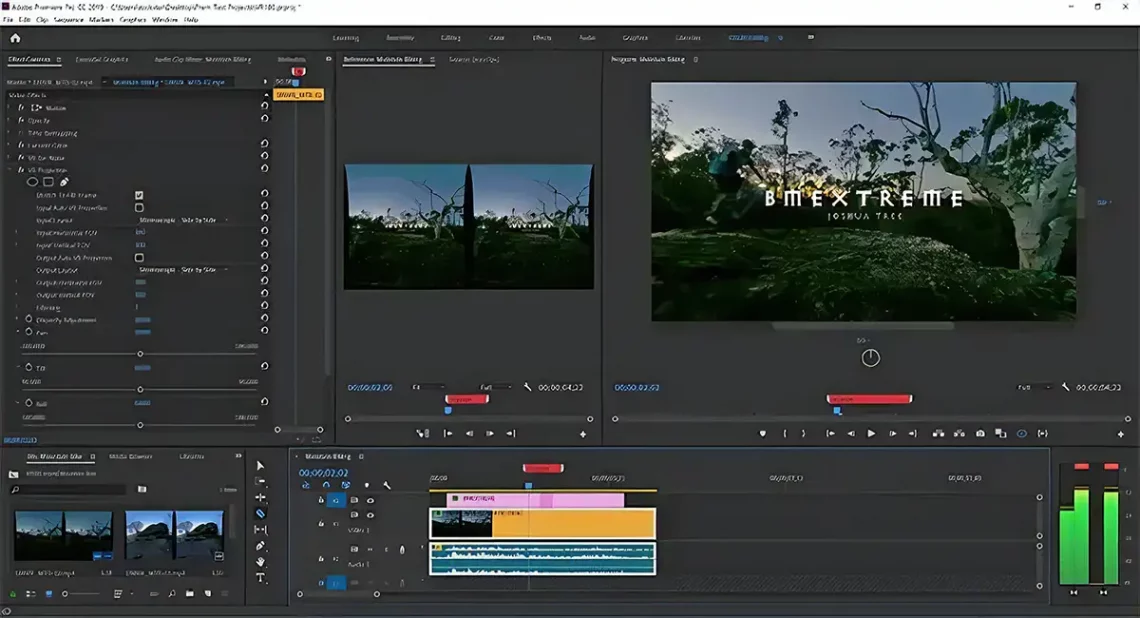Image resolution: width=1140 pixels, height=618 pixels.
Task: Mark Out point in Program monitor
Action: (803, 433)
